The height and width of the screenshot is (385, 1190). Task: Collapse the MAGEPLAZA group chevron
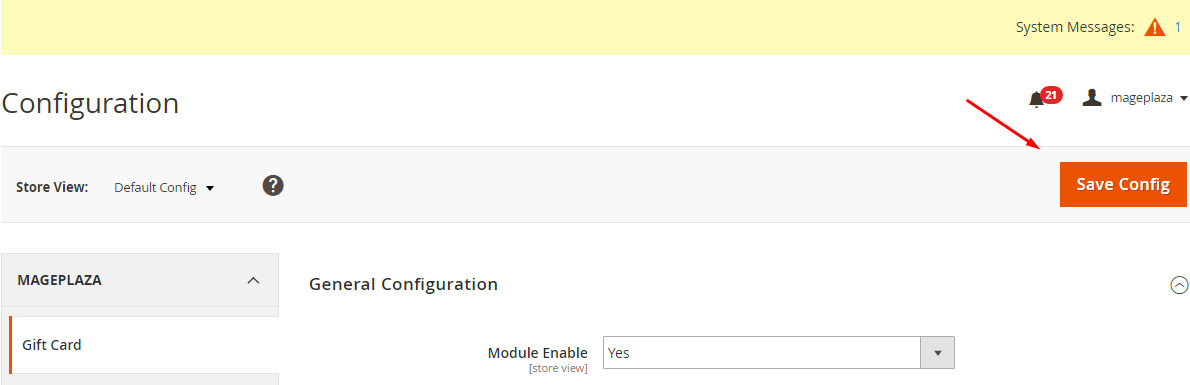(253, 280)
